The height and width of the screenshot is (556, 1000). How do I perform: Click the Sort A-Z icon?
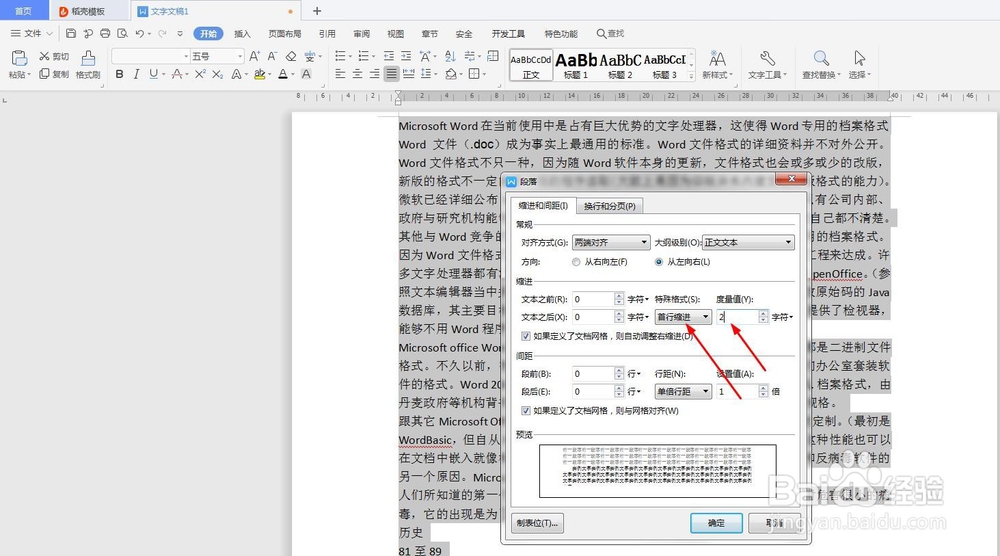click(x=450, y=56)
